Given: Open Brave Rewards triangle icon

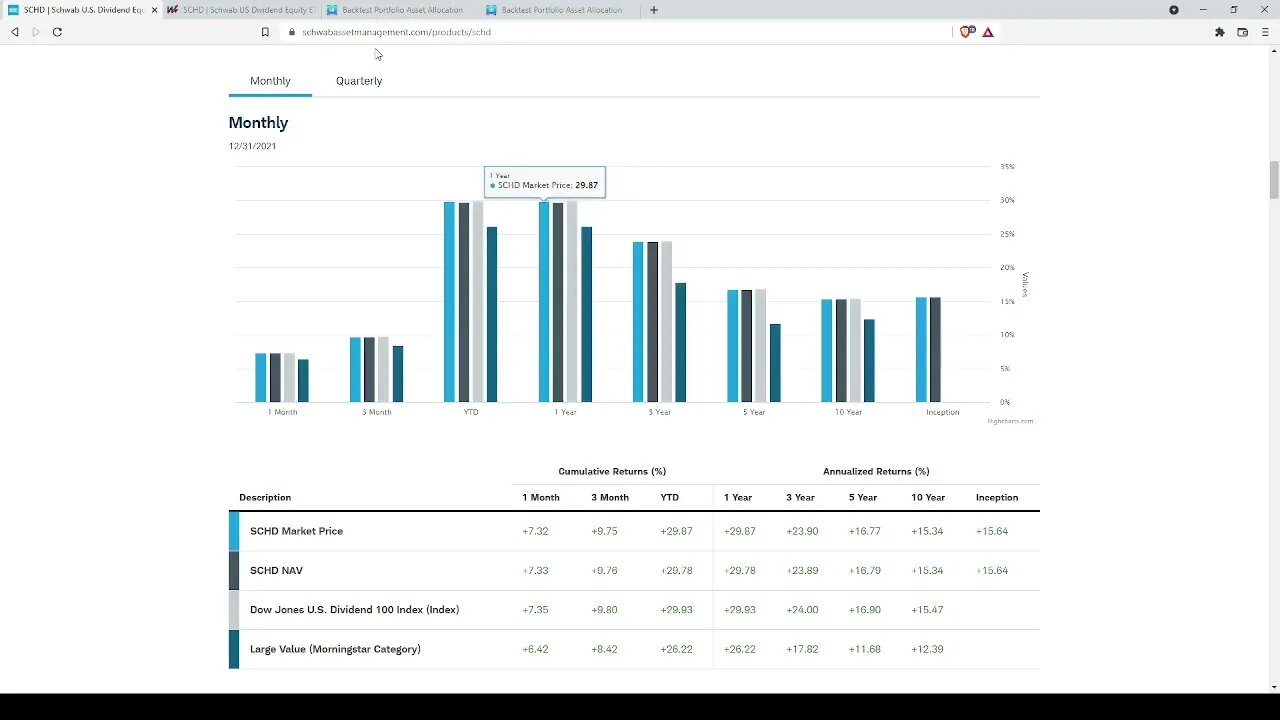Looking at the screenshot, I should click(988, 32).
